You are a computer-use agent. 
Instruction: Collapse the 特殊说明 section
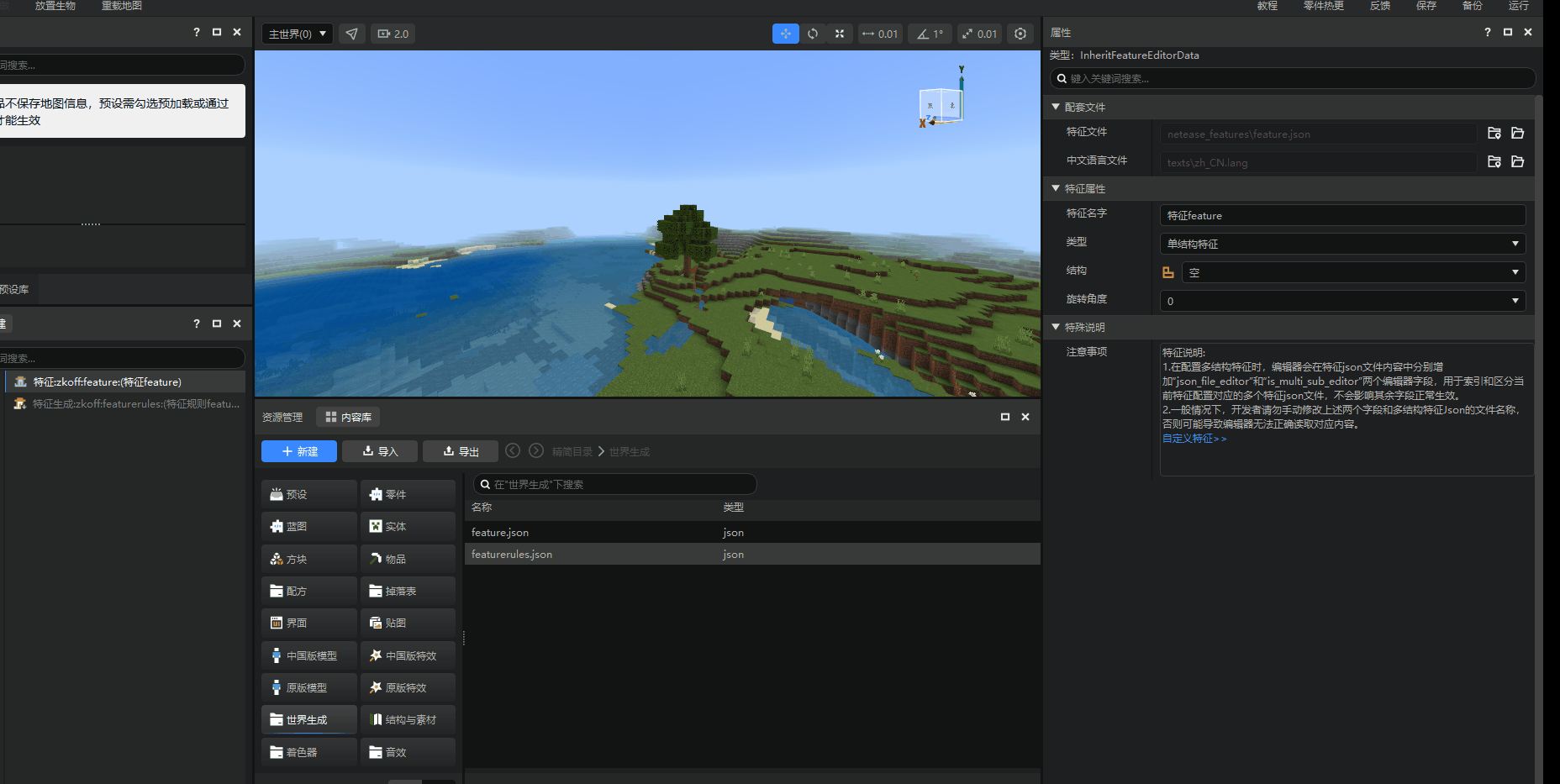point(1056,327)
